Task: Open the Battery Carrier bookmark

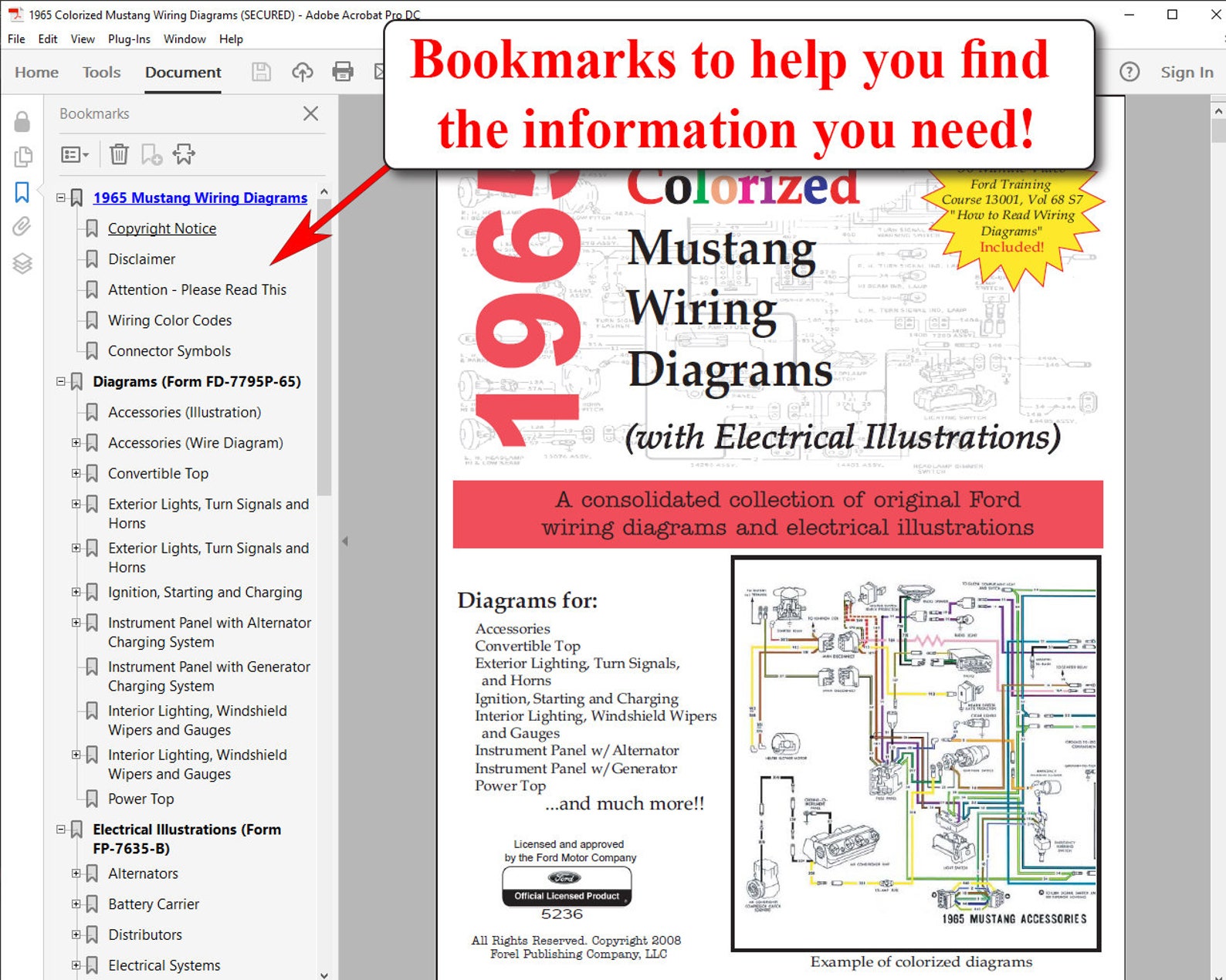Action: point(154,904)
